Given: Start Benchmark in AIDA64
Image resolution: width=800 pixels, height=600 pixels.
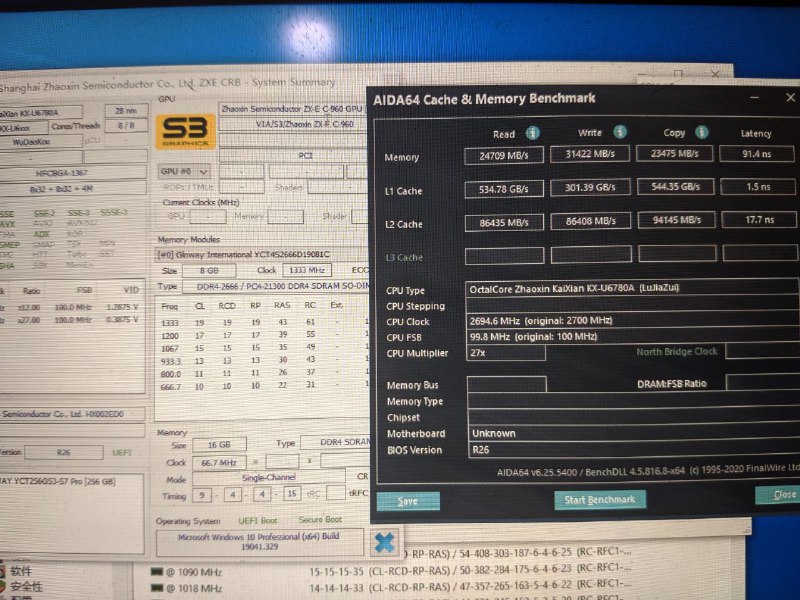Looking at the screenshot, I should (599, 499).
